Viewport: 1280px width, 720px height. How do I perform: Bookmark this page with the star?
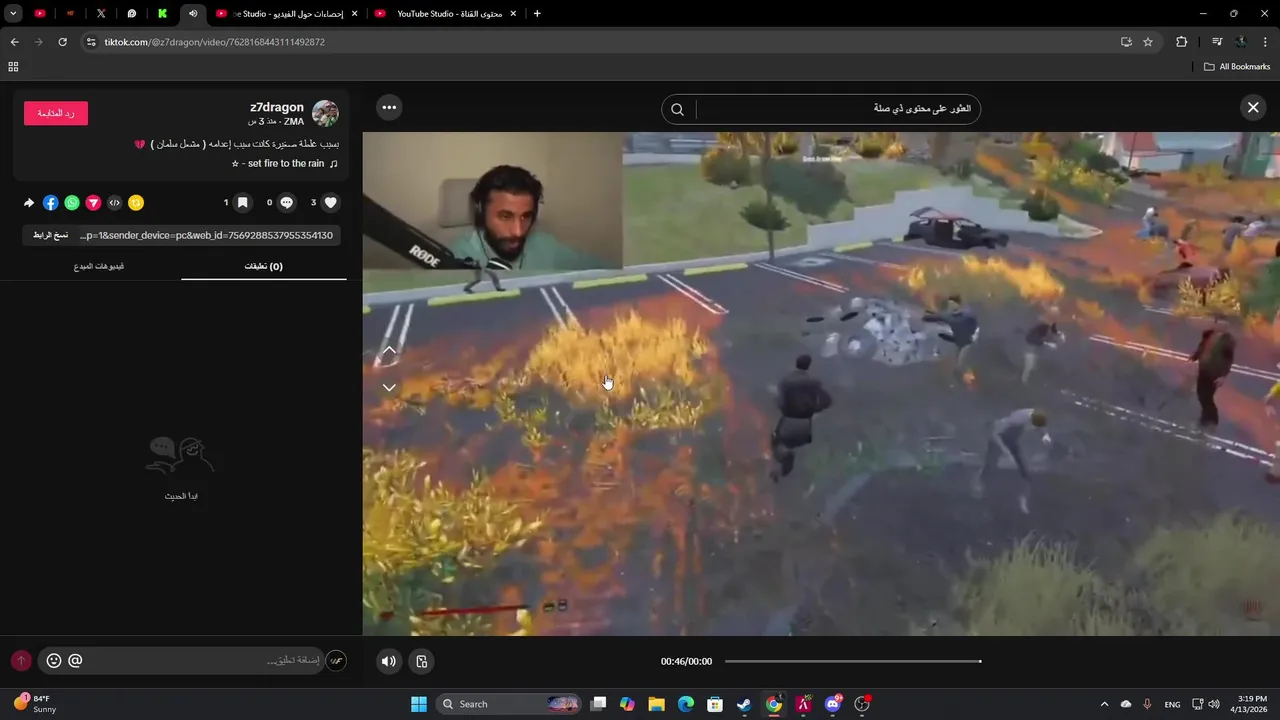pyautogui.click(x=1148, y=42)
